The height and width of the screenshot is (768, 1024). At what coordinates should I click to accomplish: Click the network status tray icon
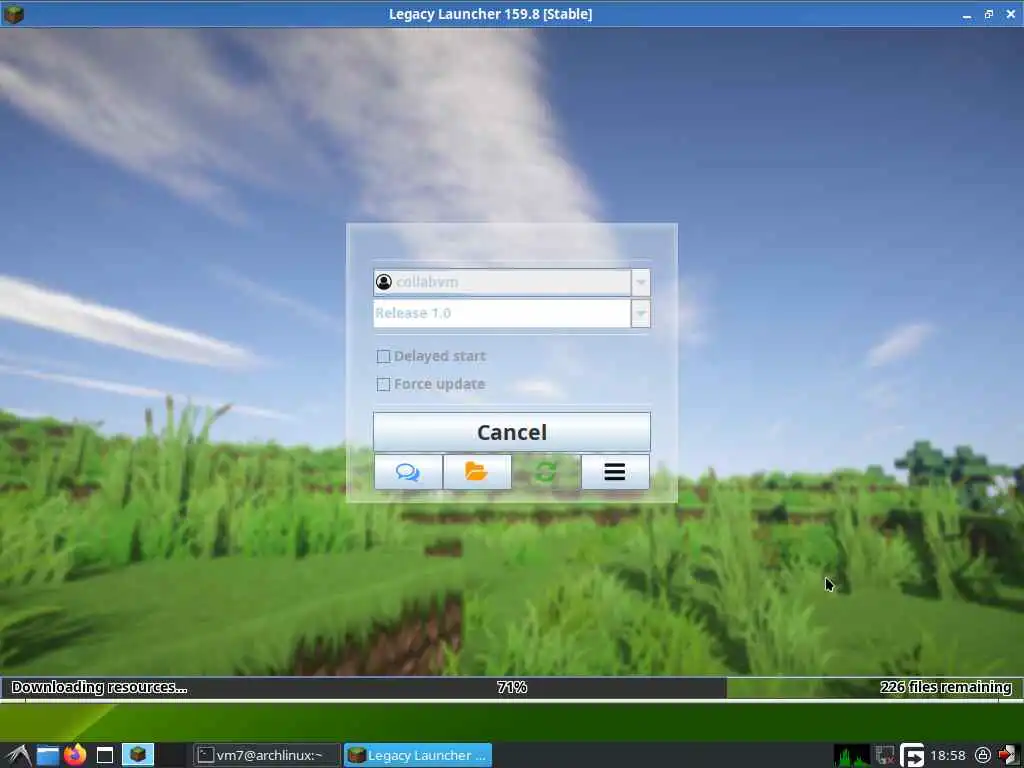coord(884,756)
